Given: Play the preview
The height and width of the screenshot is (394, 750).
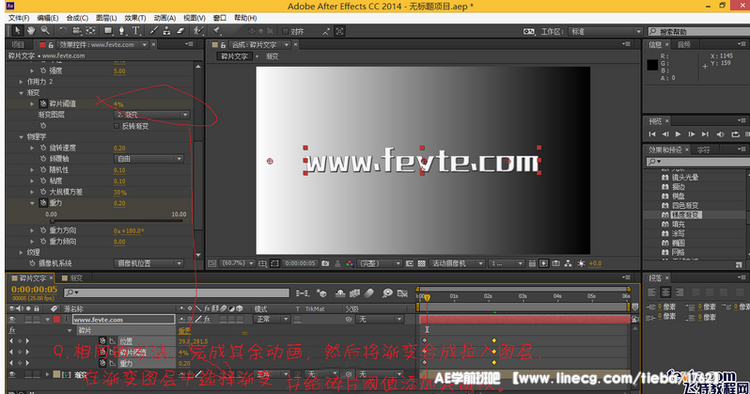Looking at the screenshot, I should point(678,134).
